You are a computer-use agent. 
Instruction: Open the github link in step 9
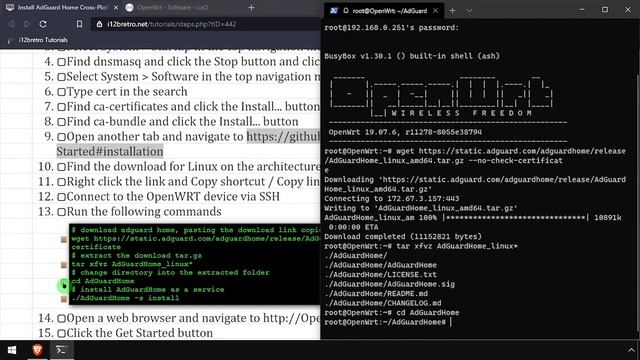283,136
